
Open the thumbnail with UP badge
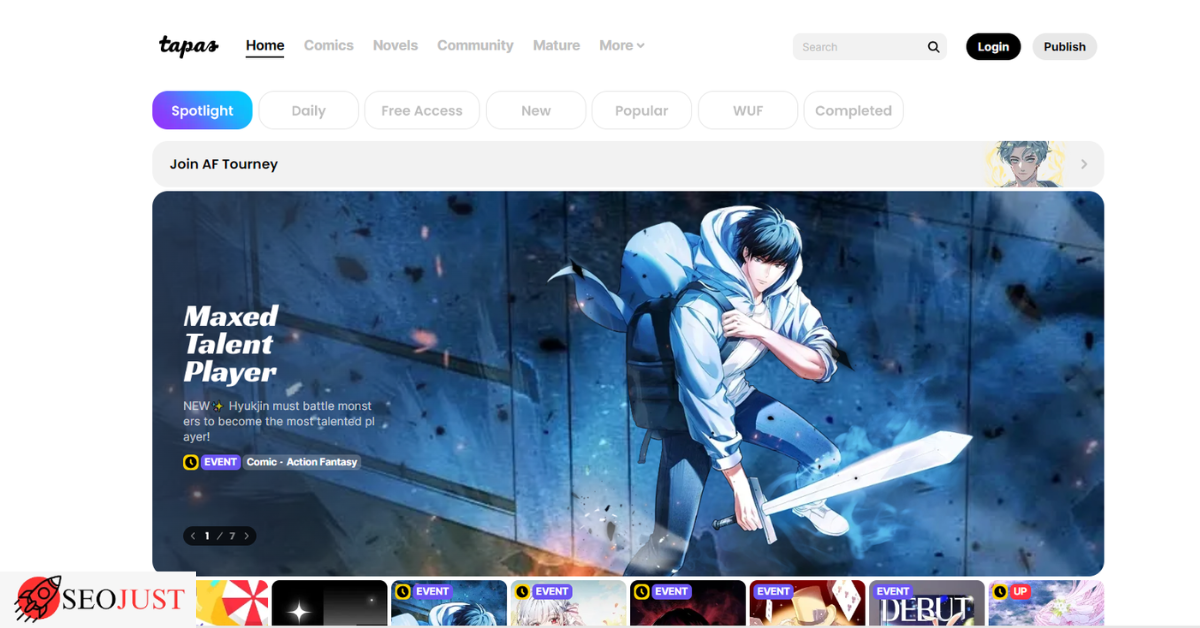[x=1046, y=604]
